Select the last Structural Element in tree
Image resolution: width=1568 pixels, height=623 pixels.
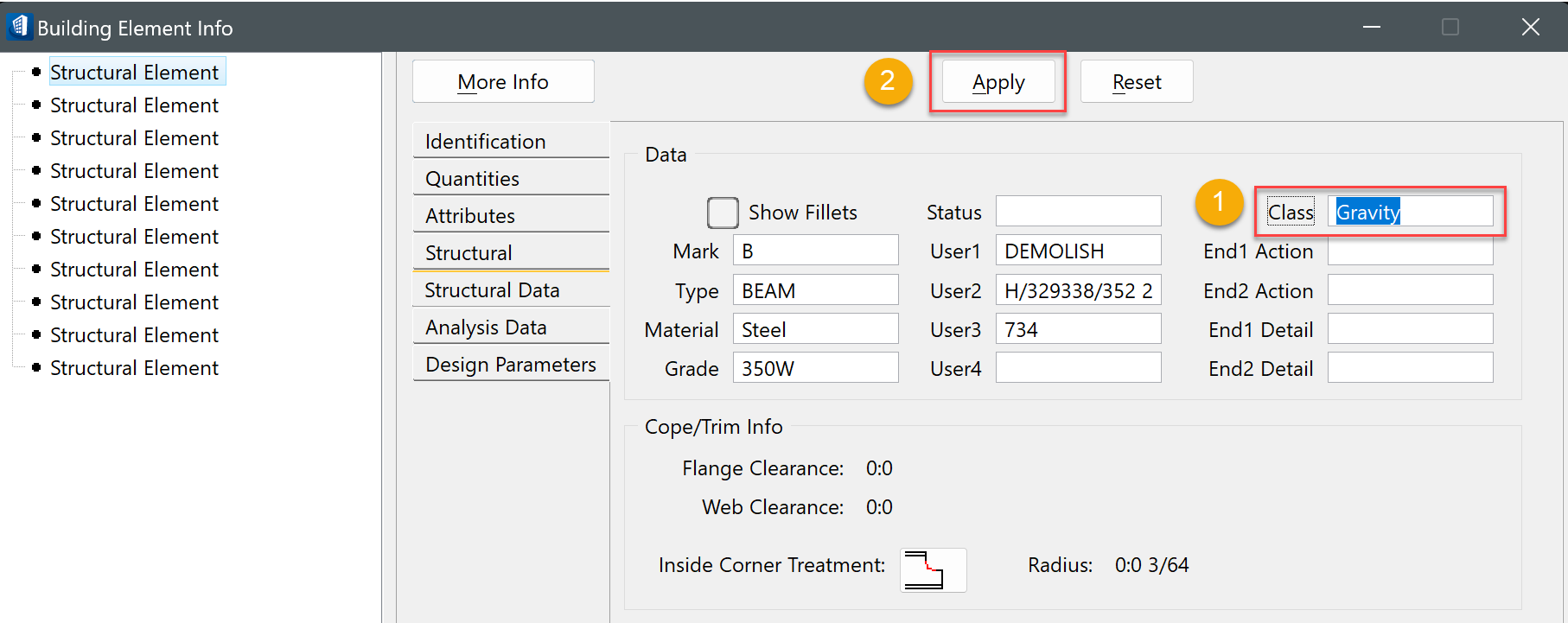click(x=134, y=367)
